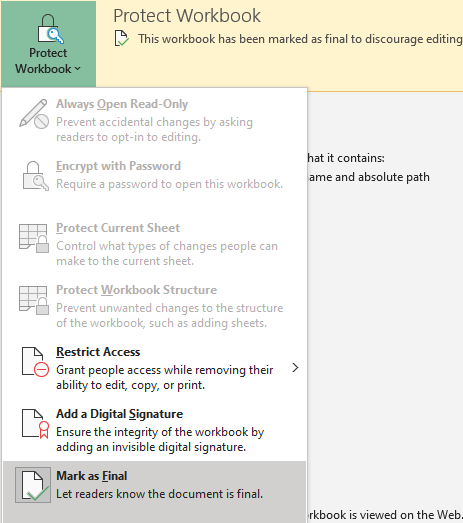The width and height of the screenshot is (463, 523).
Task: Select the Protect Current Sheet title
Action: coord(118,228)
